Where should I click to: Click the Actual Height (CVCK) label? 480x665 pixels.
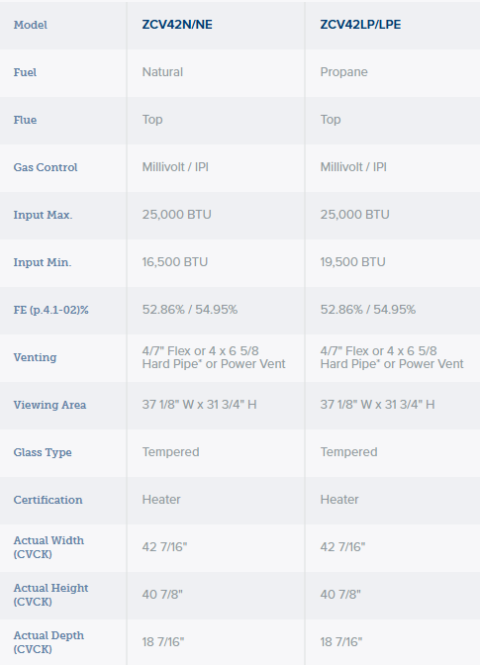(51, 595)
